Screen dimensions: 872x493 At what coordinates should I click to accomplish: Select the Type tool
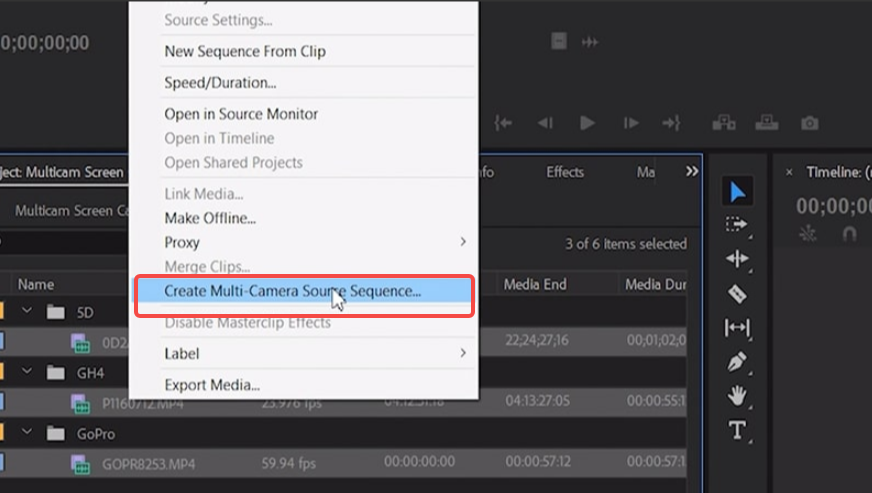click(x=737, y=431)
